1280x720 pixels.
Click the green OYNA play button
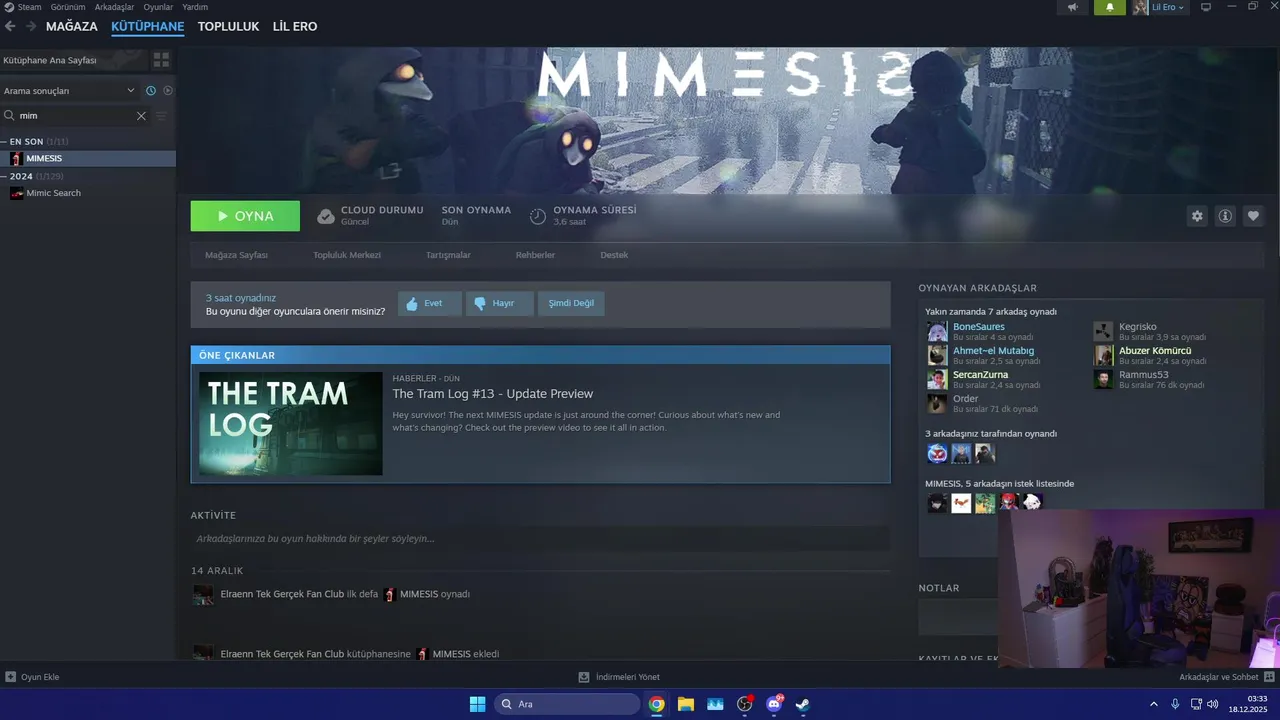[245, 216]
